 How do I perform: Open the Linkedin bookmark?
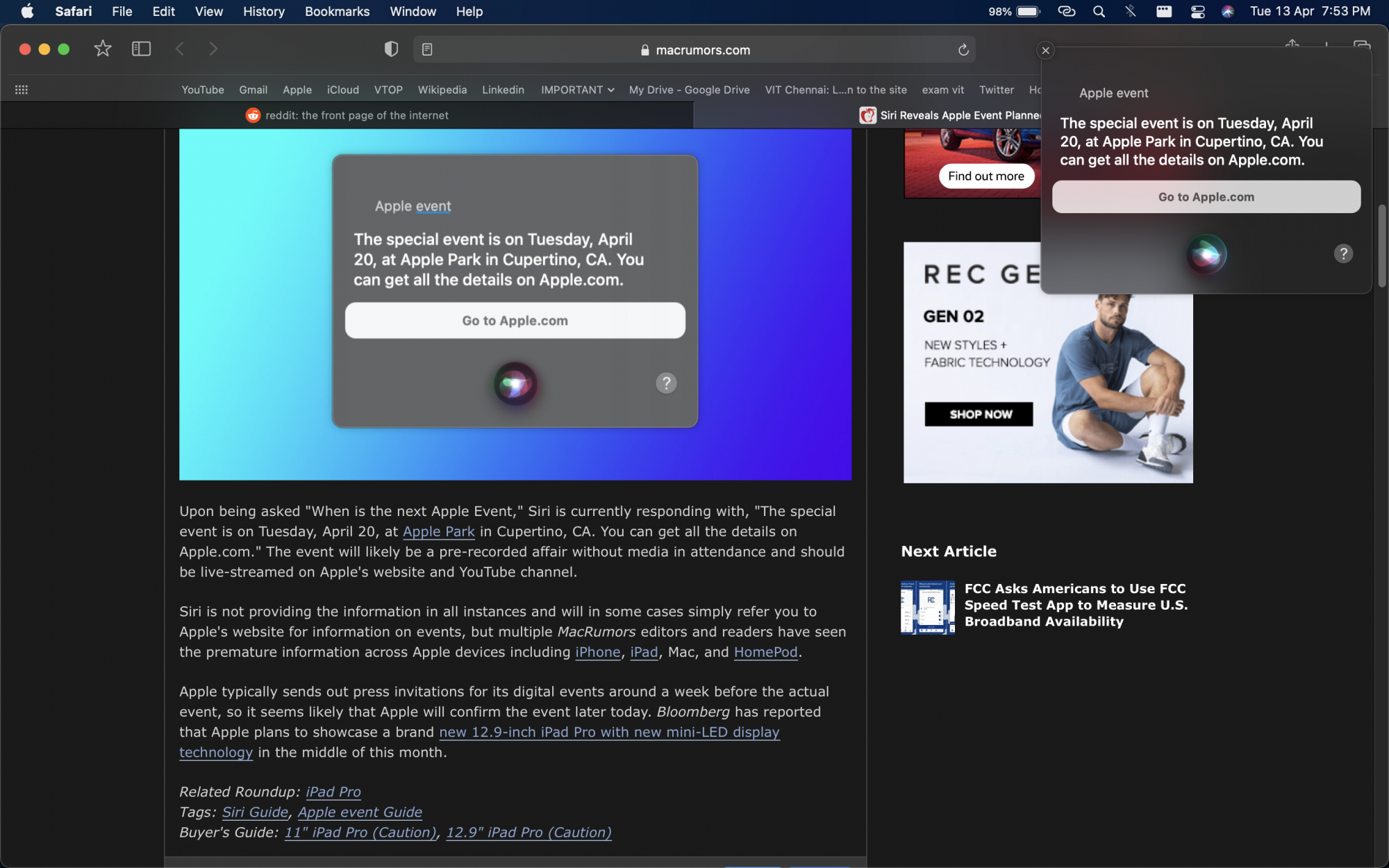click(x=504, y=90)
